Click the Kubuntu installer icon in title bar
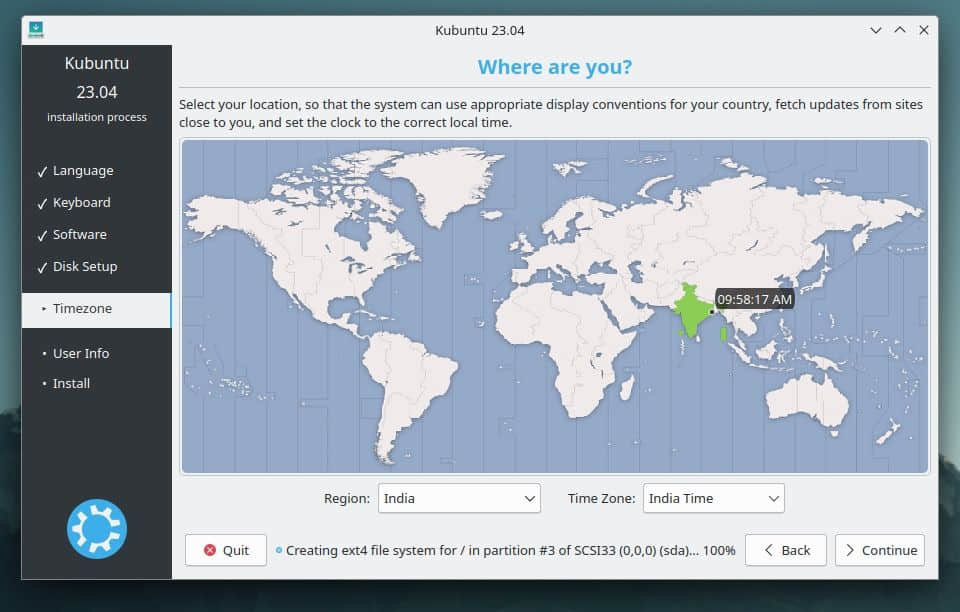Viewport: 960px width, 612px height. click(x=36, y=30)
